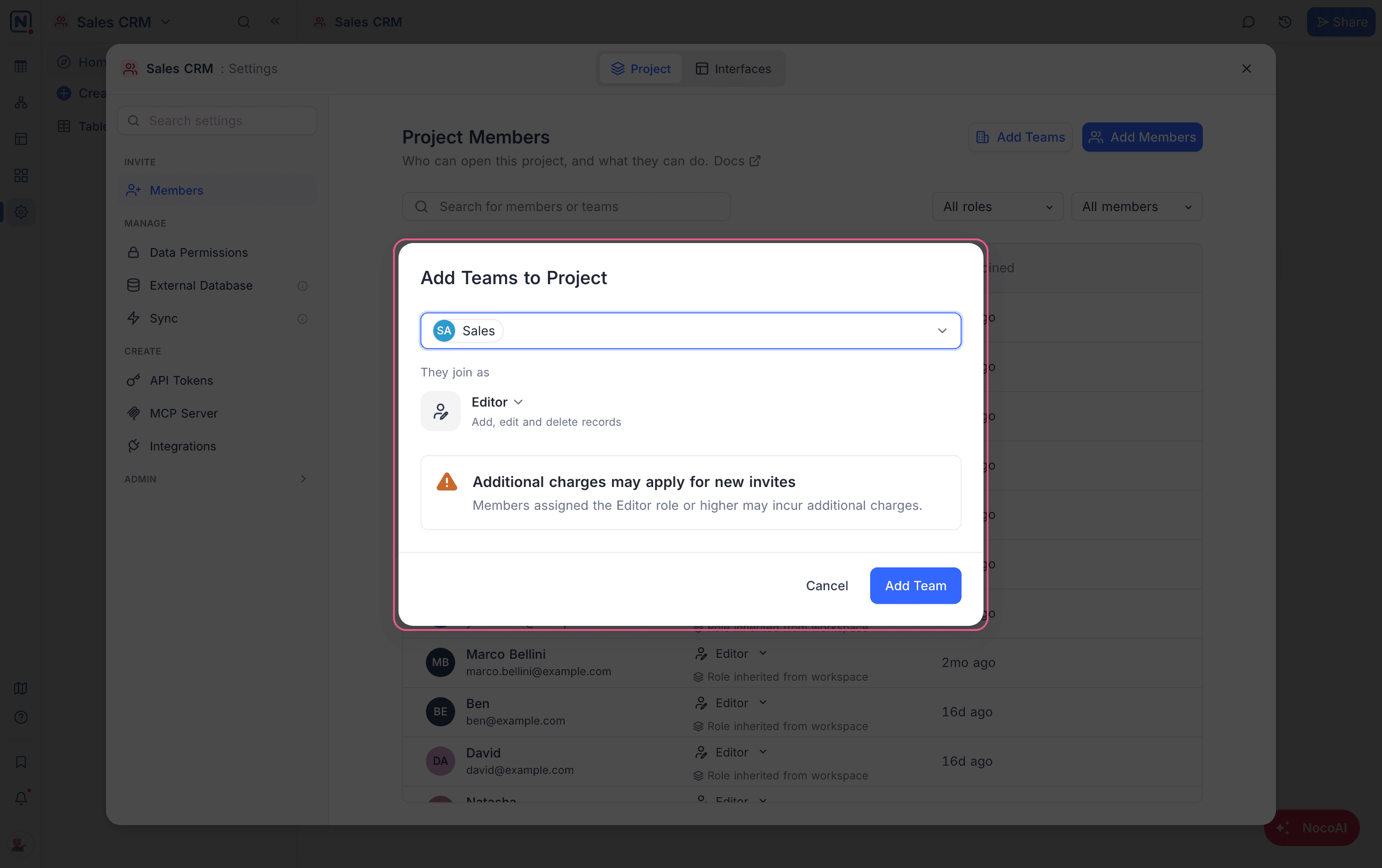This screenshot has height=868, width=1382.
Task: Click the notifications bell icon
Action: 21,798
